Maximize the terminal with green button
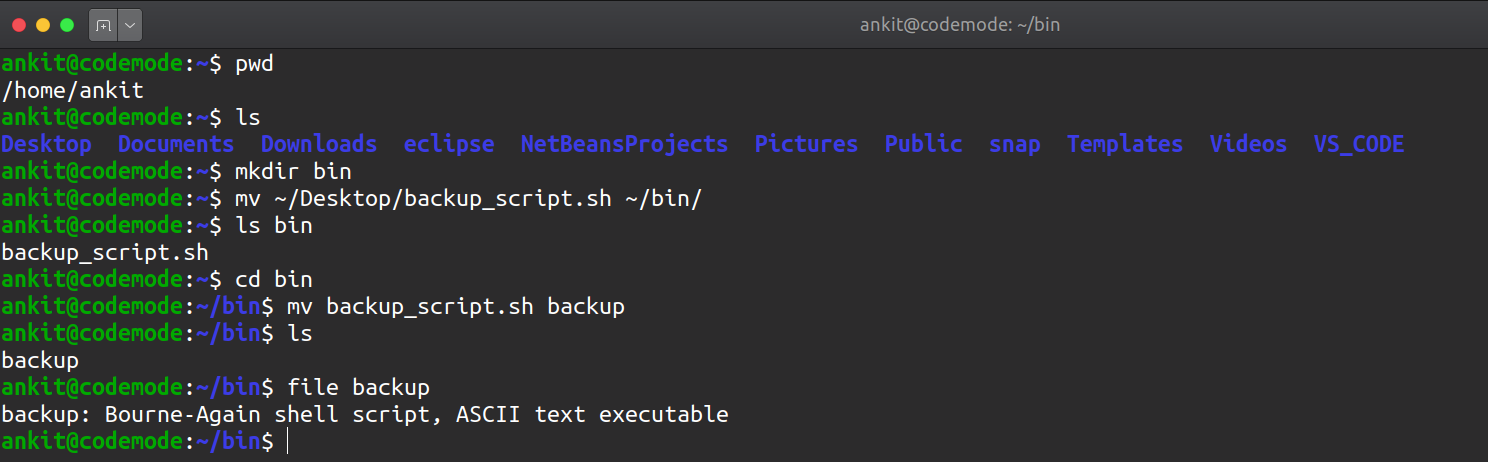The width and height of the screenshot is (1488, 462). click(67, 24)
